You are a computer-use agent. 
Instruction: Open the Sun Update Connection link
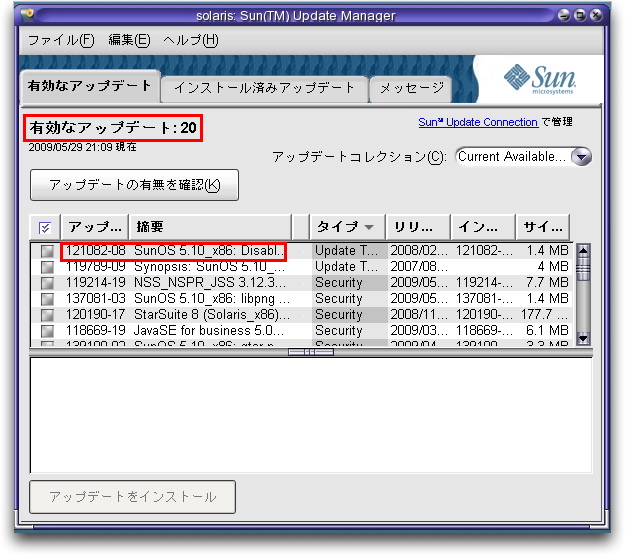click(x=477, y=122)
